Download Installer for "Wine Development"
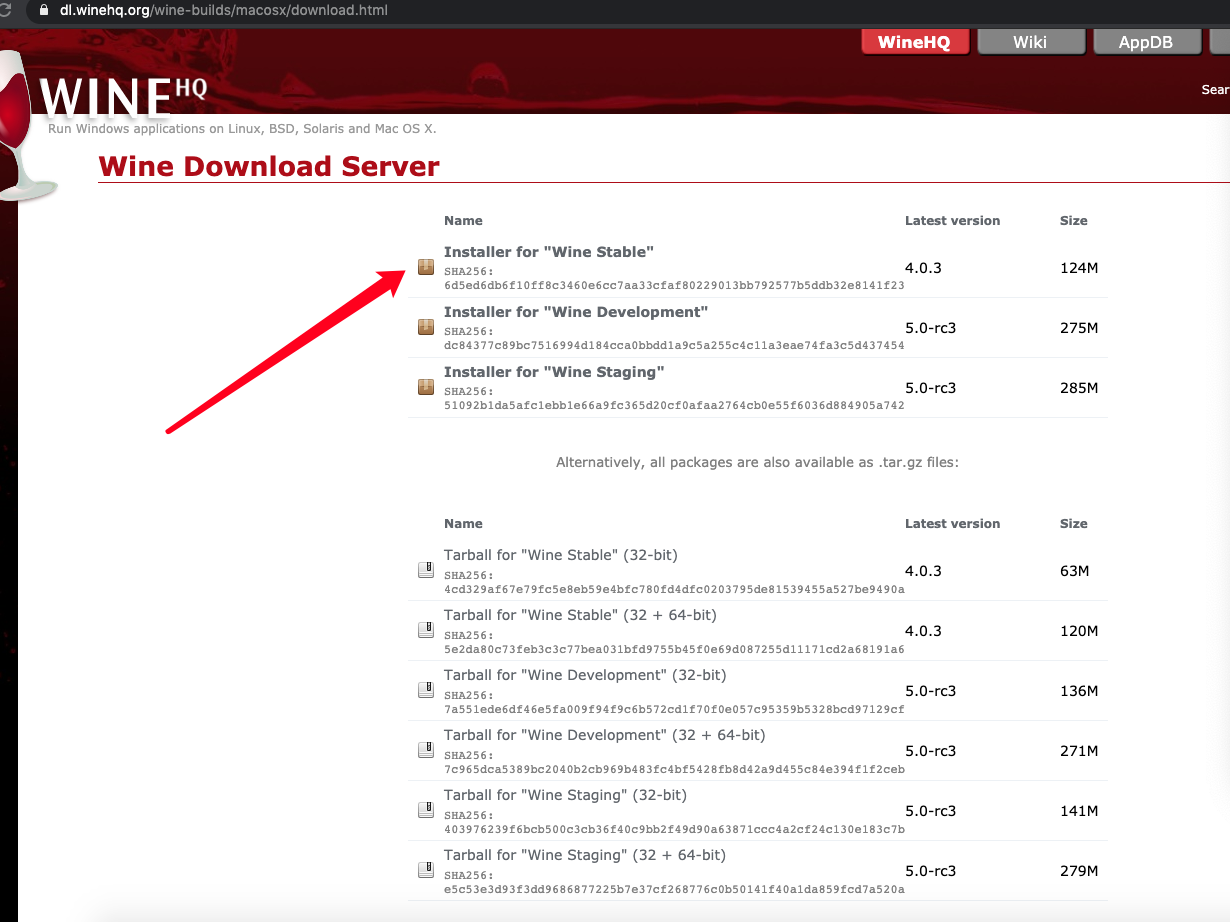The image size is (1230, 922). click(x=576, y=312)
